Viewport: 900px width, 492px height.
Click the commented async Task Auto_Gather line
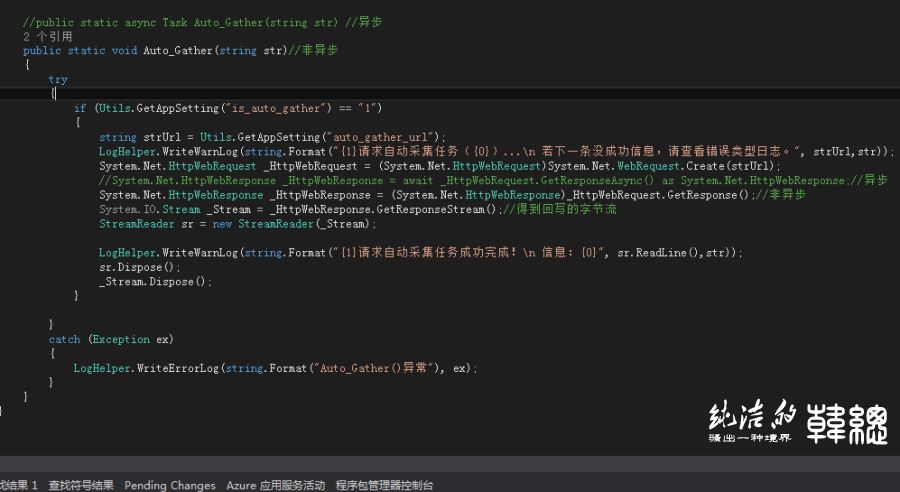[203, 22]
